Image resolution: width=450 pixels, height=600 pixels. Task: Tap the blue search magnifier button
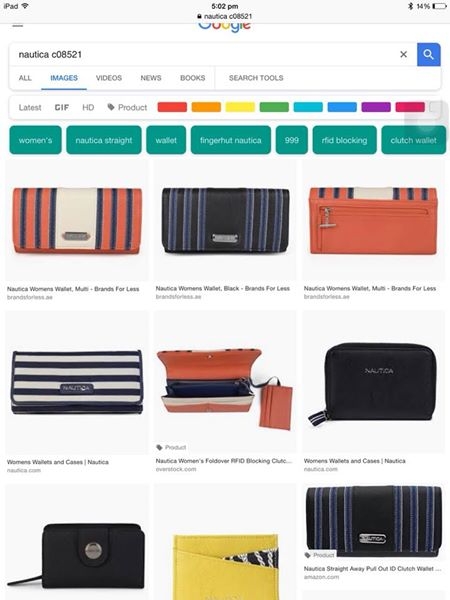tap(429, 54)
